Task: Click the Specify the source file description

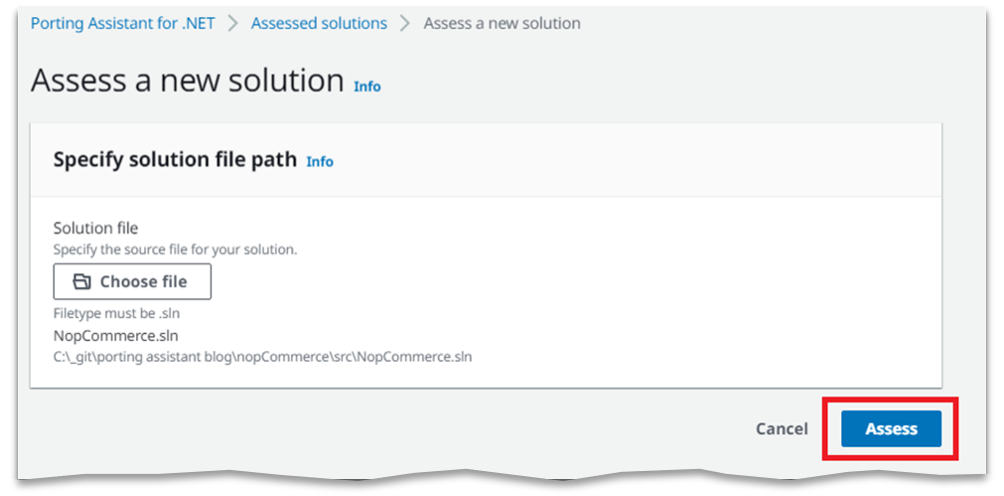Action: [175, 250]
